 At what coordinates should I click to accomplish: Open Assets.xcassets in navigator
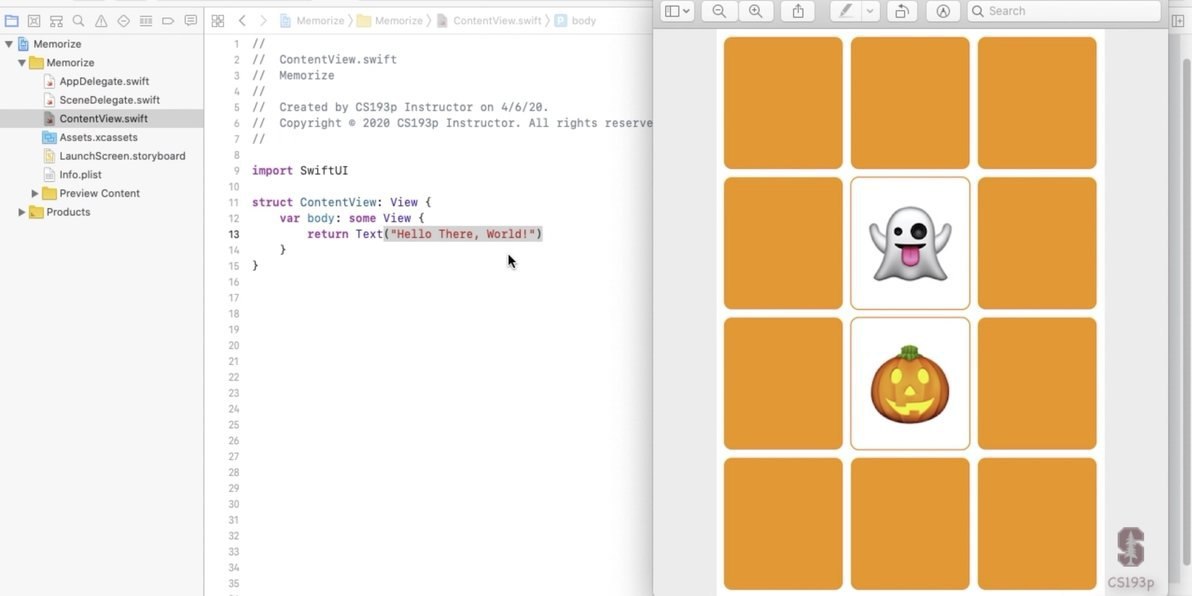click(x=90, y=137)
